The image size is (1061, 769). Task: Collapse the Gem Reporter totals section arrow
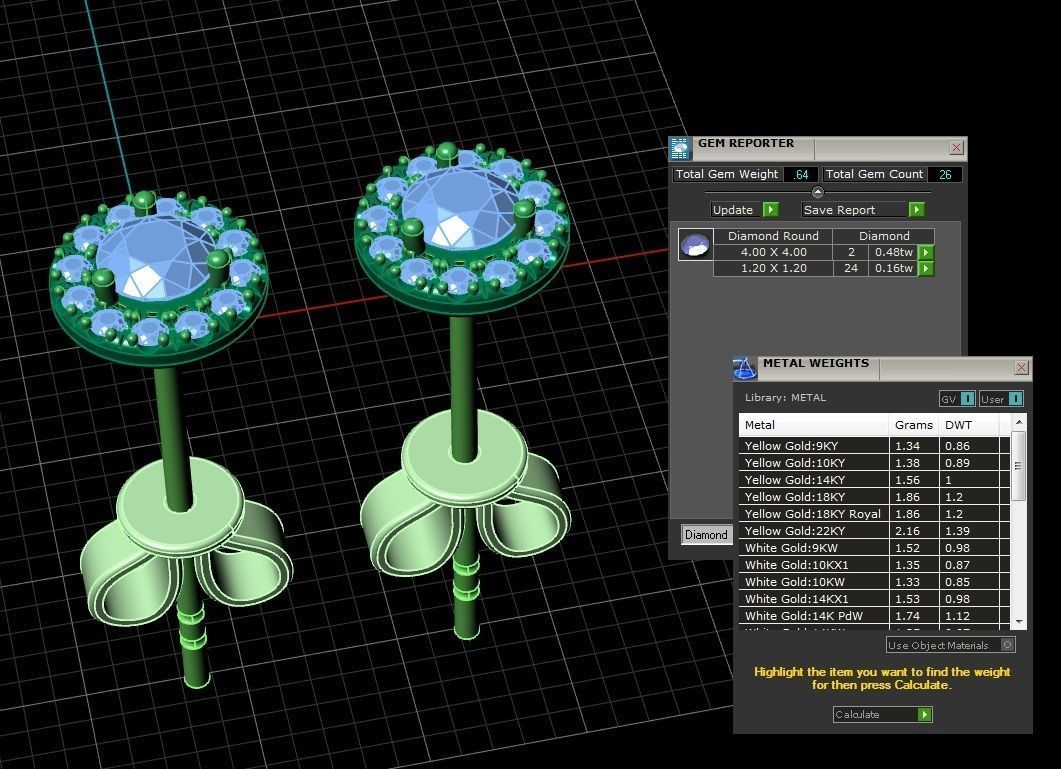coord(817,192)
